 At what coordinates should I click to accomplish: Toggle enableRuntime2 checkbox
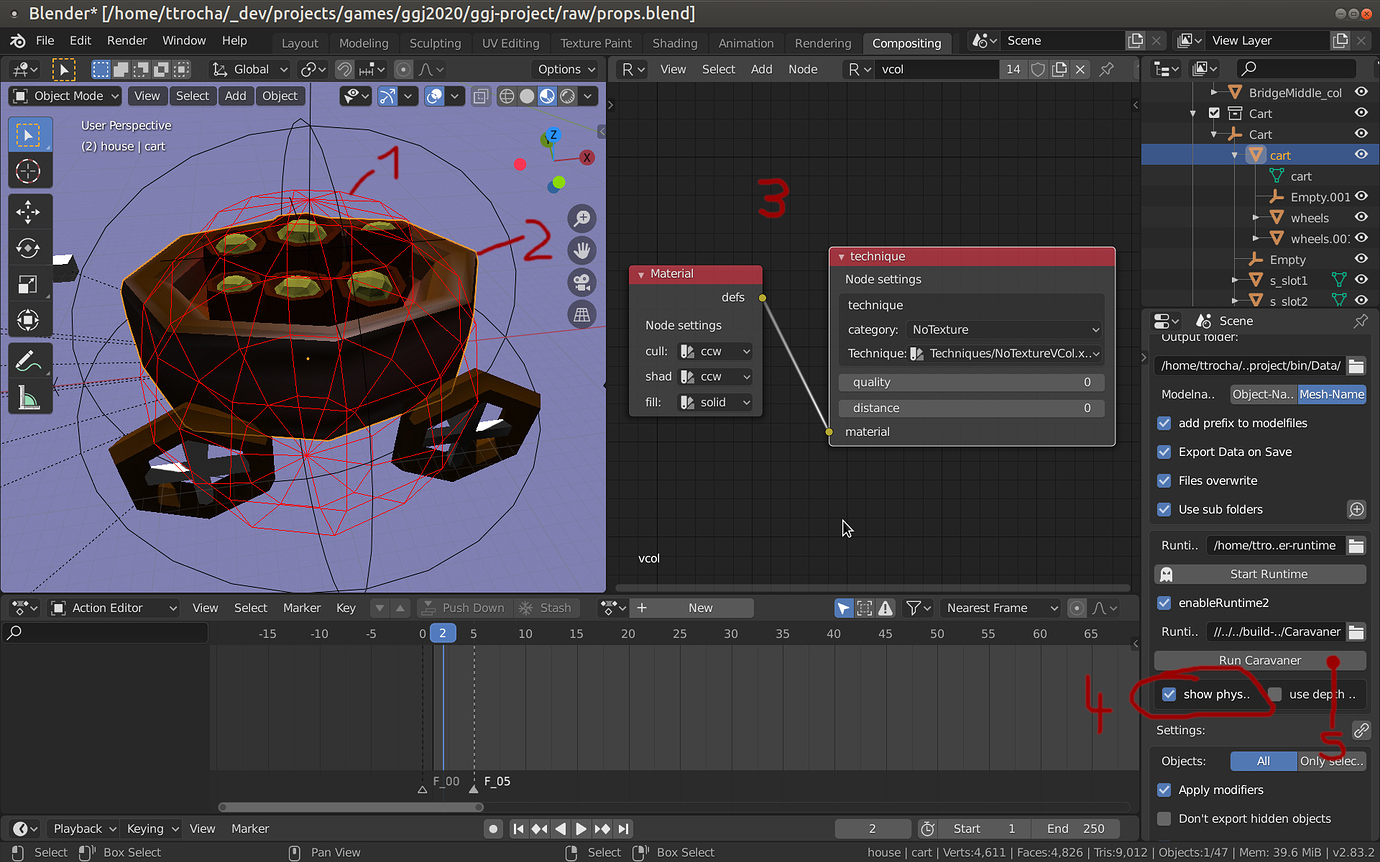pos(1164,603)
